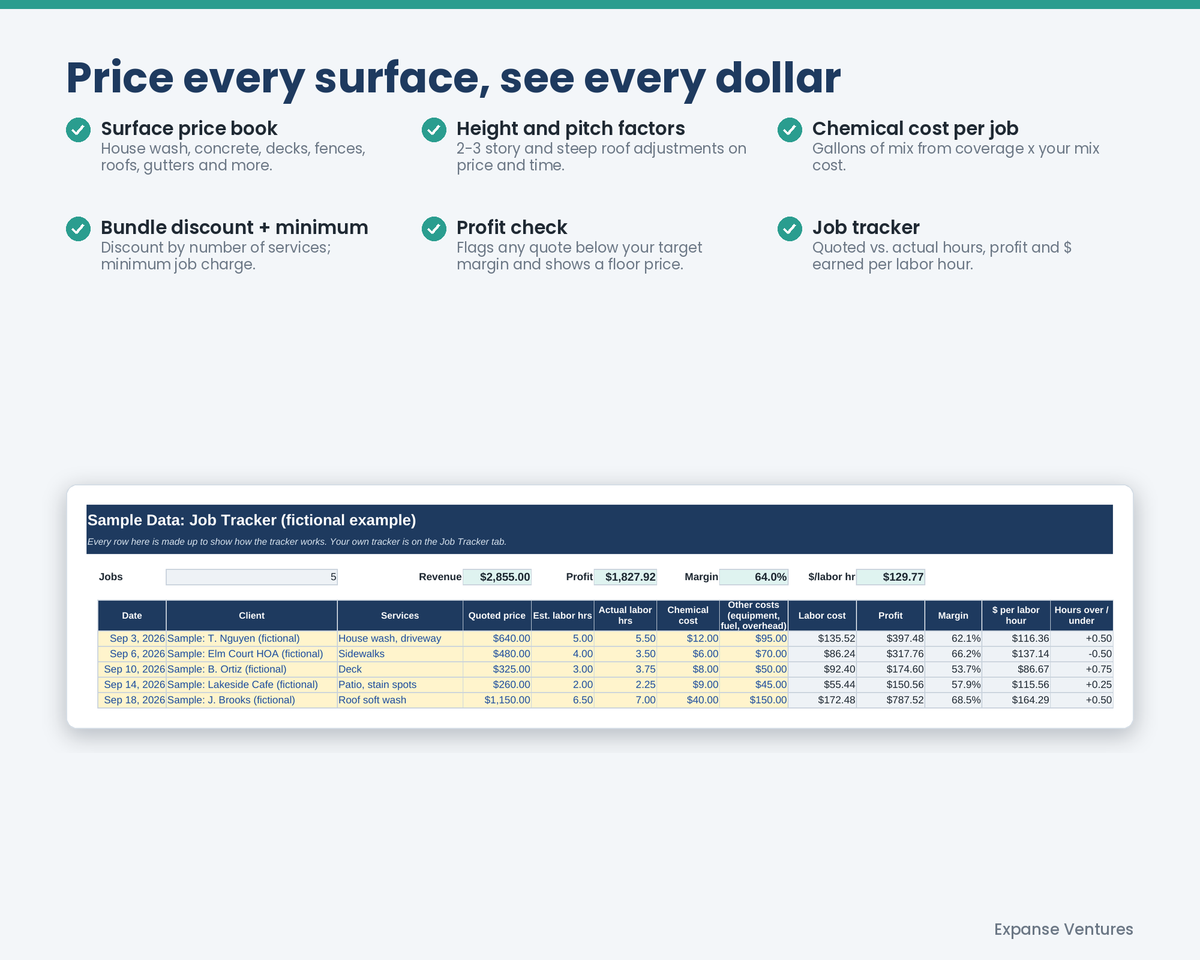Click the Quoted price column header
This screenshot has height=960, width=1200.
point(497,616)
